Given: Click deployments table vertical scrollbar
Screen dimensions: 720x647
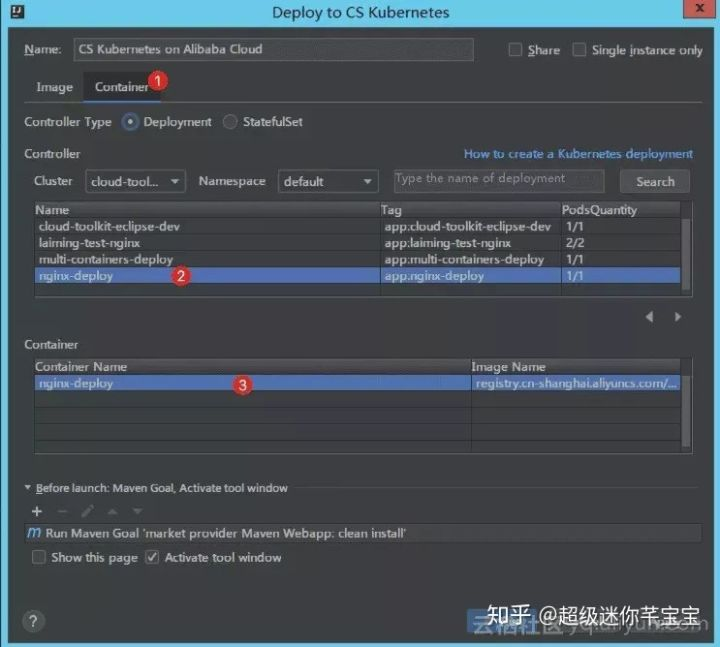Looking at the screenshot, I should coord(686,254).
